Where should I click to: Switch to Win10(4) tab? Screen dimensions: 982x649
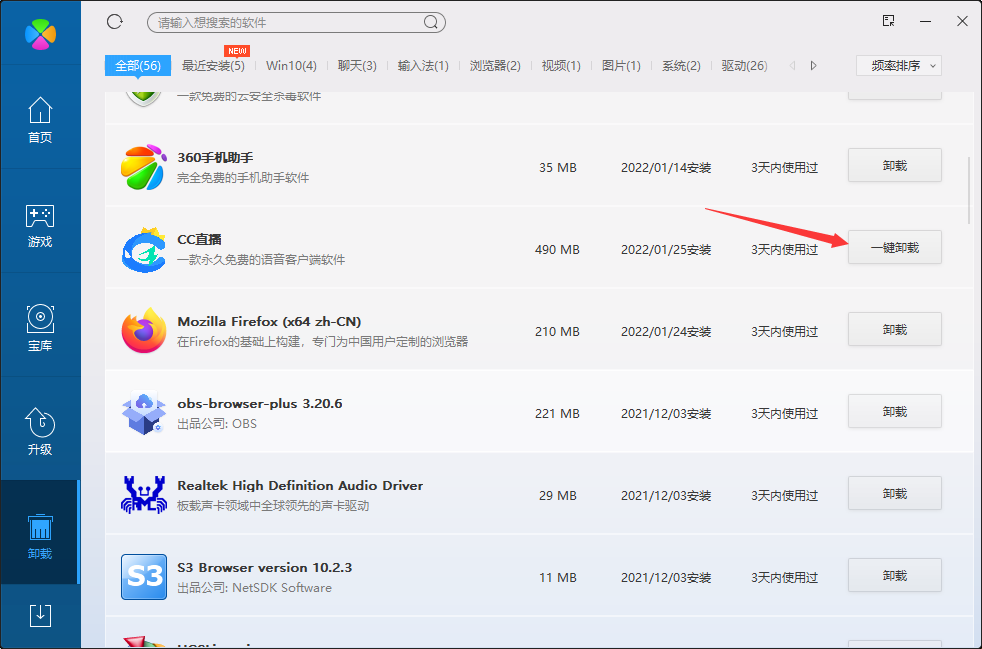click(x=291, y=66)
